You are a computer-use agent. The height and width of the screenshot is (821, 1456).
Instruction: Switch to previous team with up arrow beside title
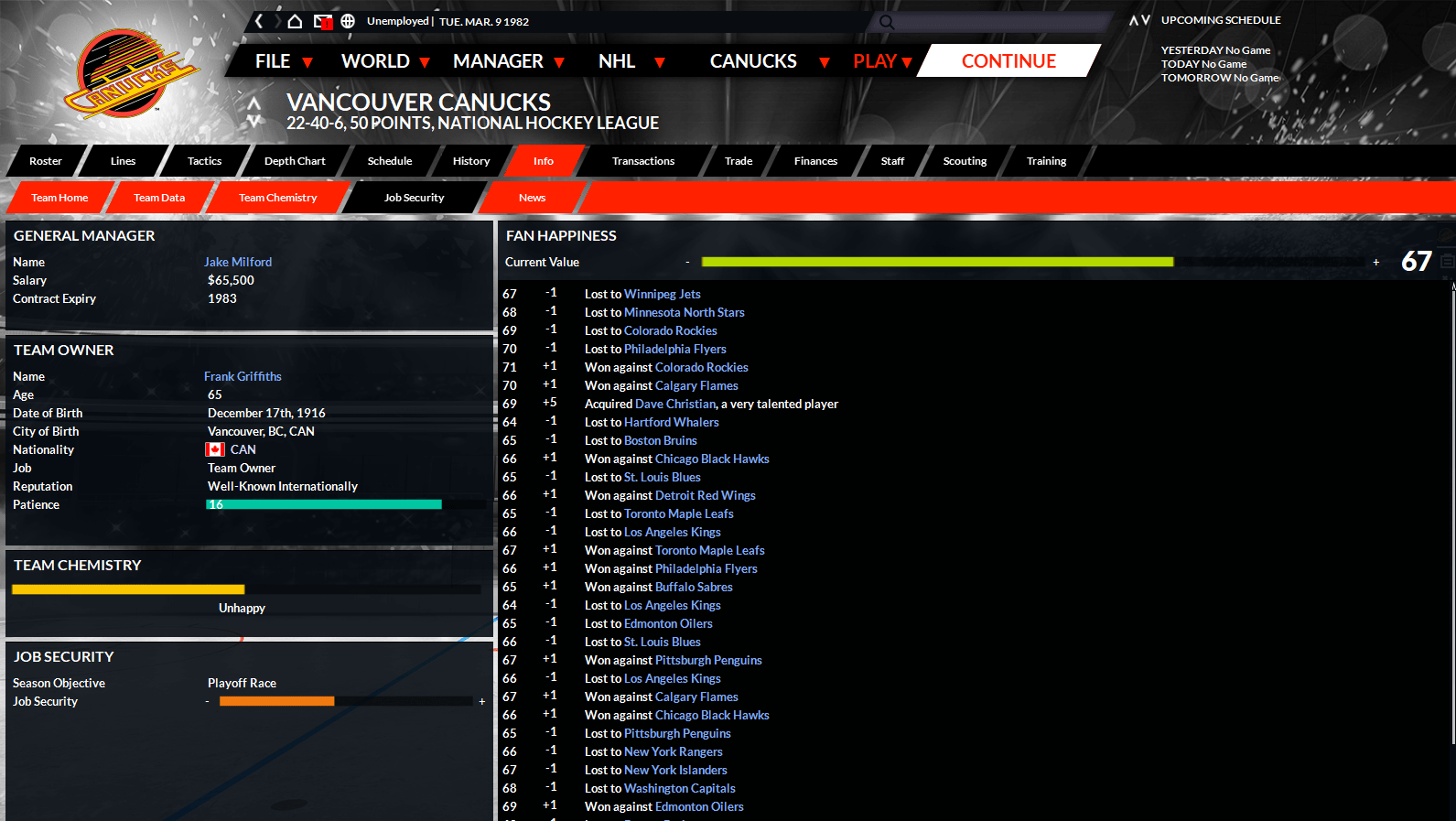[254, 103]
